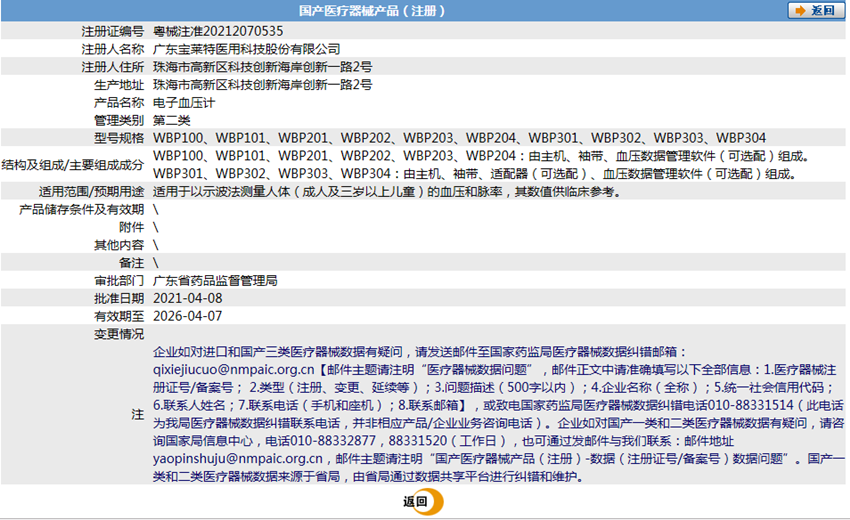Click the 结构及组成/主要组成成分 label
The height and width of the screenshot is (520, 850).
(73, 165)
